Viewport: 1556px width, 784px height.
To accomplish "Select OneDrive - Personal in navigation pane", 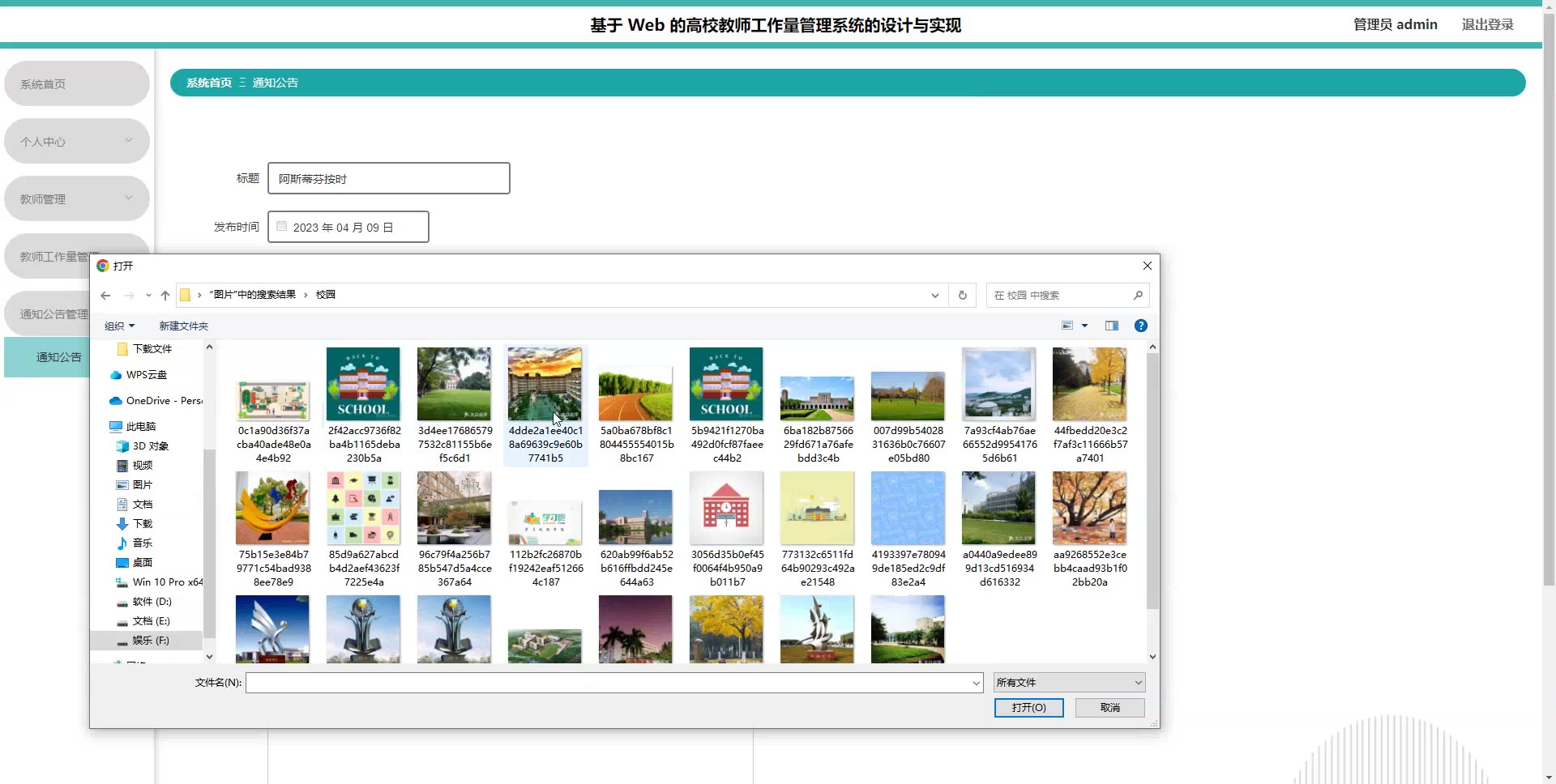I will pyautogui.click(x=156, y=401).
